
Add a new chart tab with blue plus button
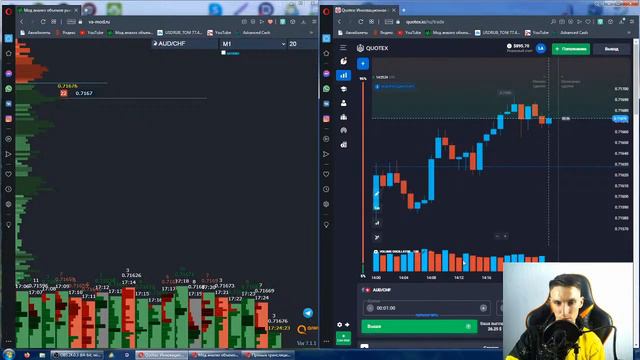[x=363, y=64]
